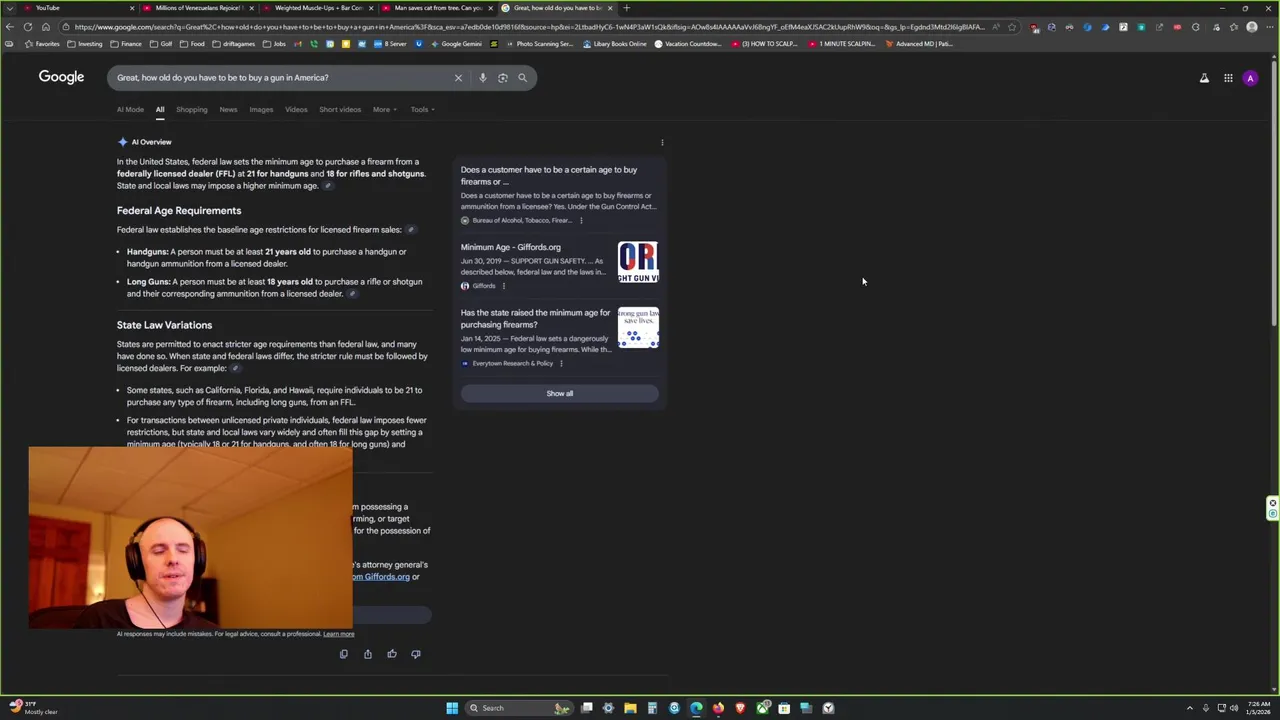Open More options for Everytown result

(x=561, y=363)
